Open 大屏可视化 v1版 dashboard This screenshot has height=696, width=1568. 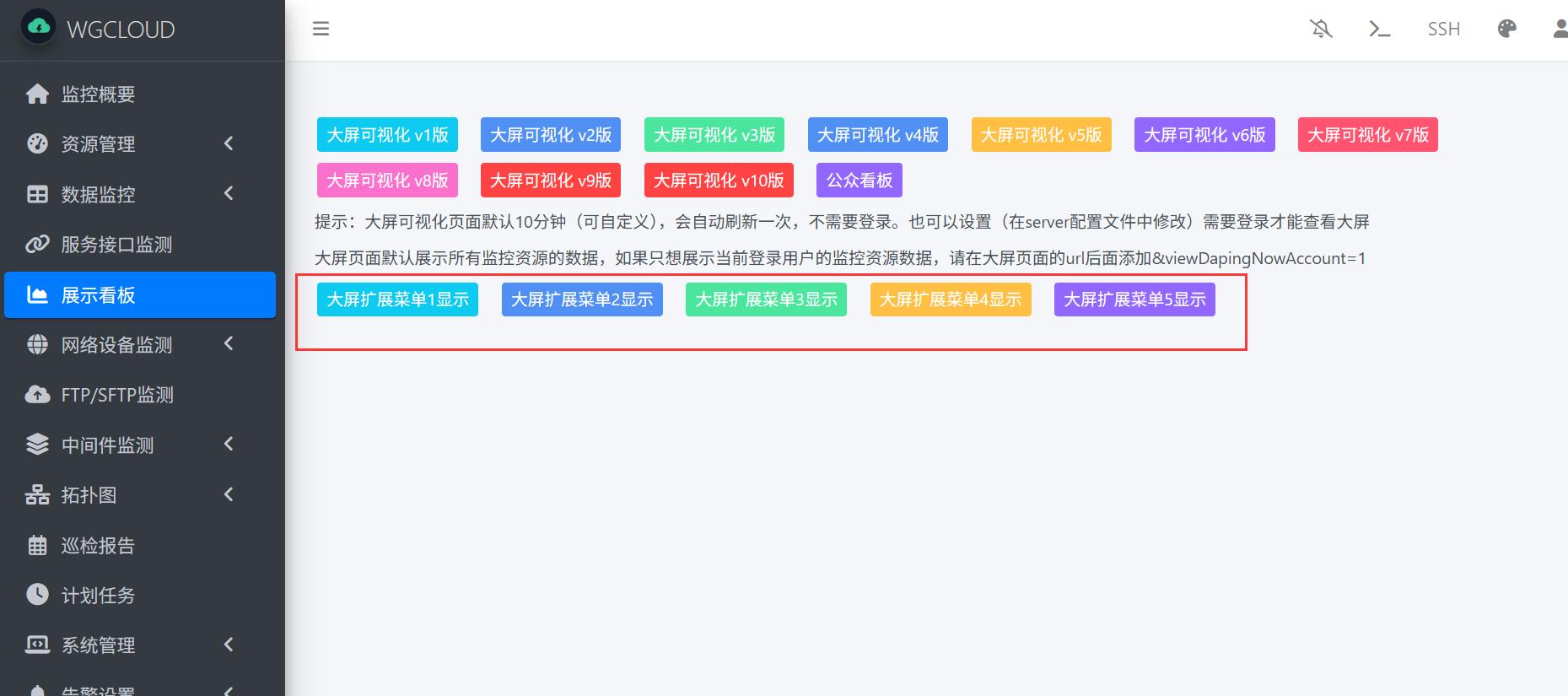[387, 135]
